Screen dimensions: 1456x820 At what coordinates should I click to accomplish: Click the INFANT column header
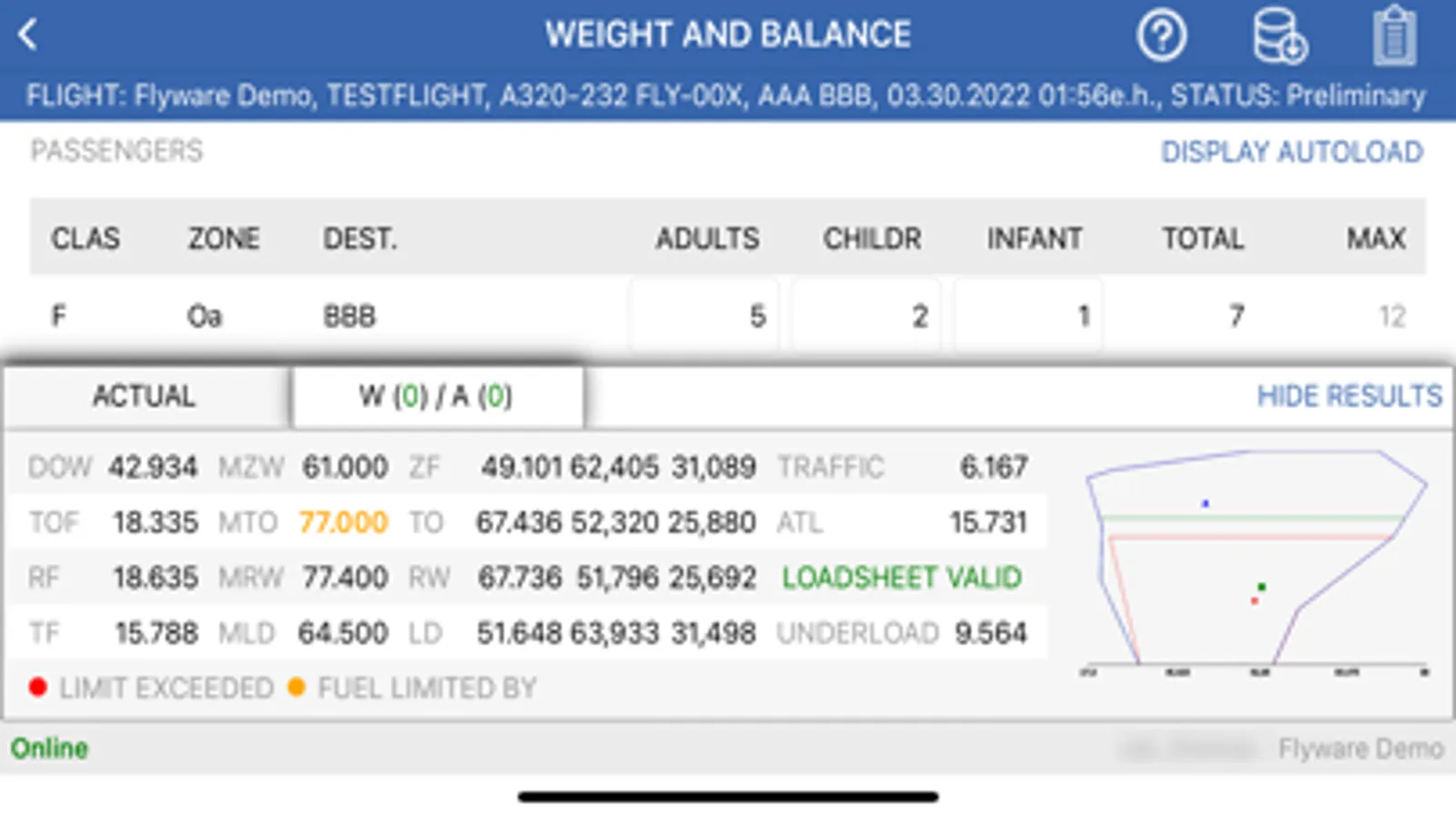click(x=1034, y=239)
